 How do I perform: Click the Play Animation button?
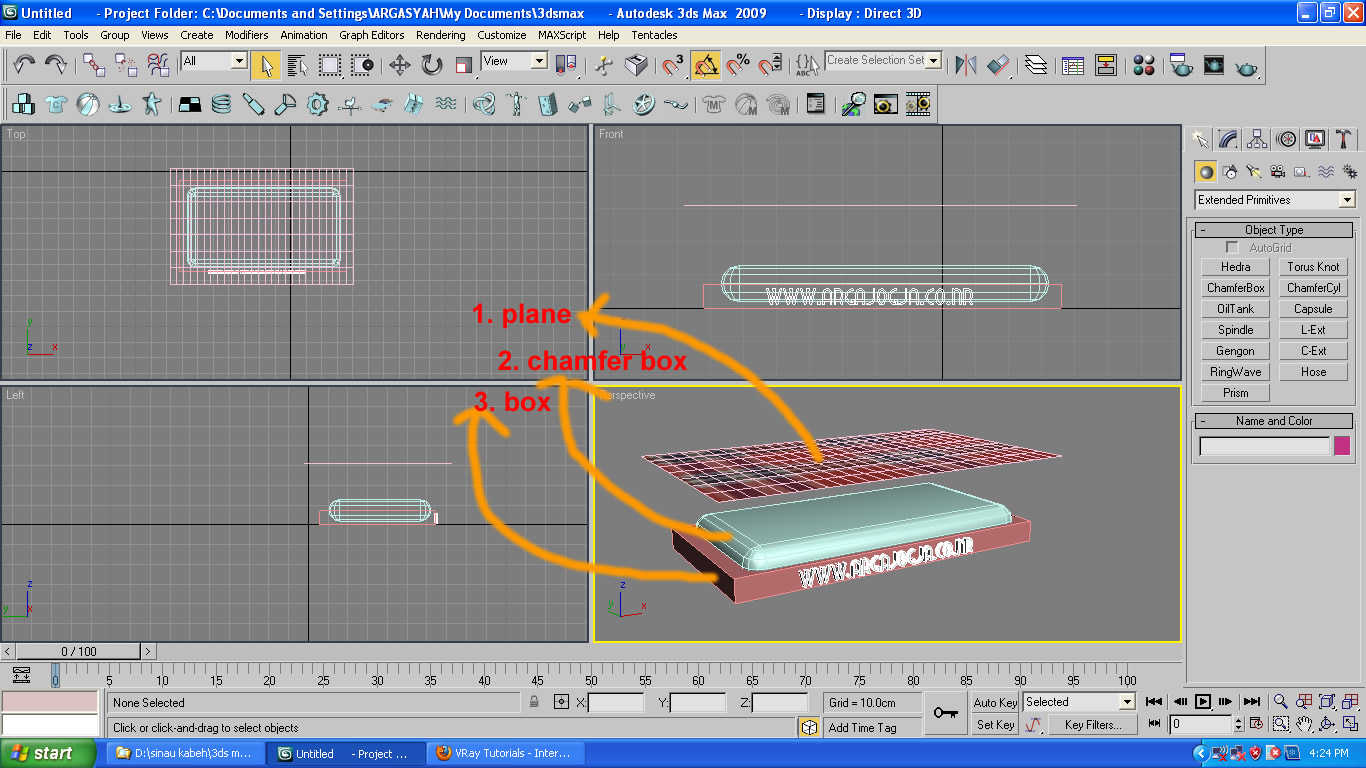pos(1203,702)
